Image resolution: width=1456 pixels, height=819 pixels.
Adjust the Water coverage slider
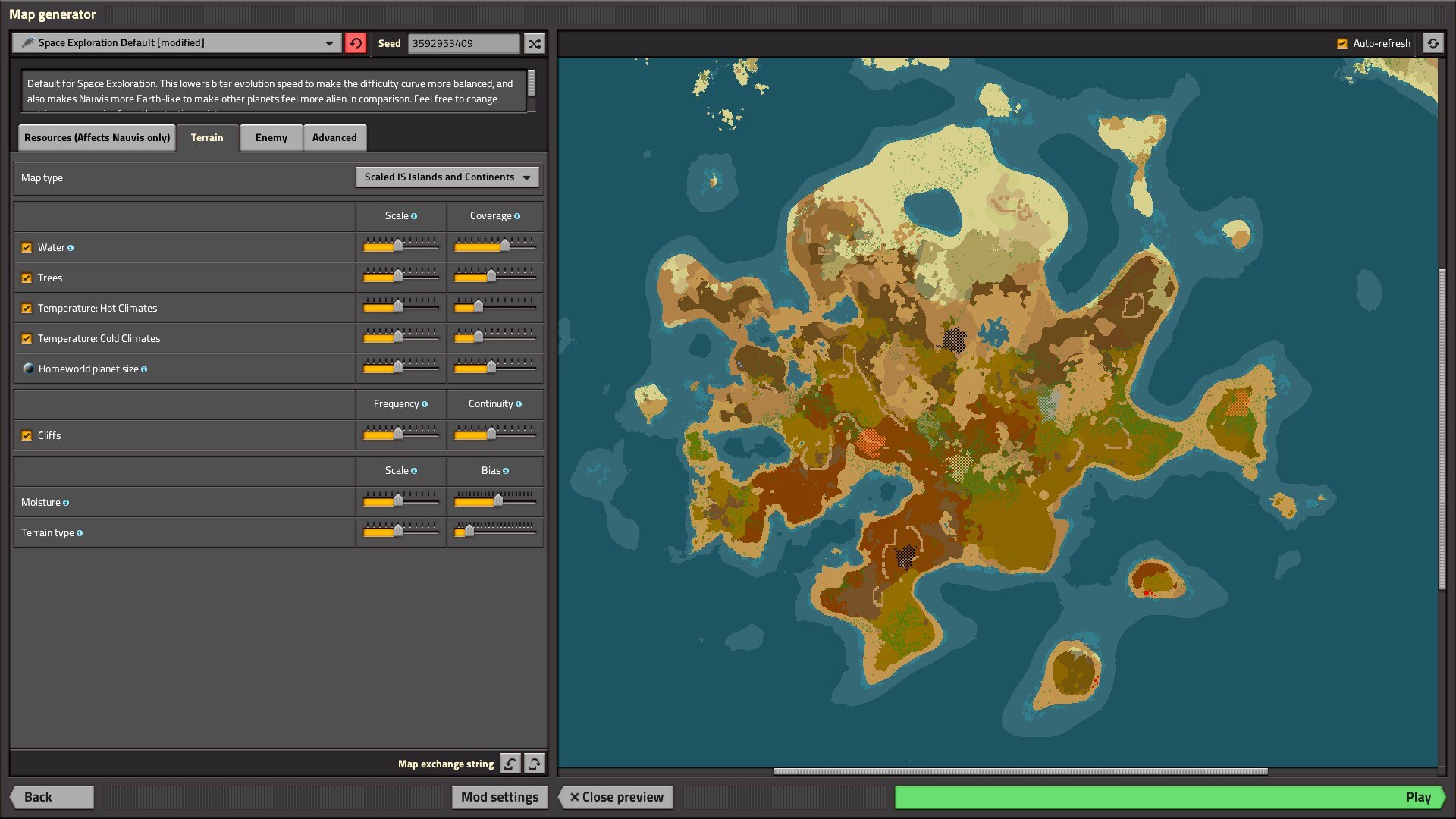494,246
